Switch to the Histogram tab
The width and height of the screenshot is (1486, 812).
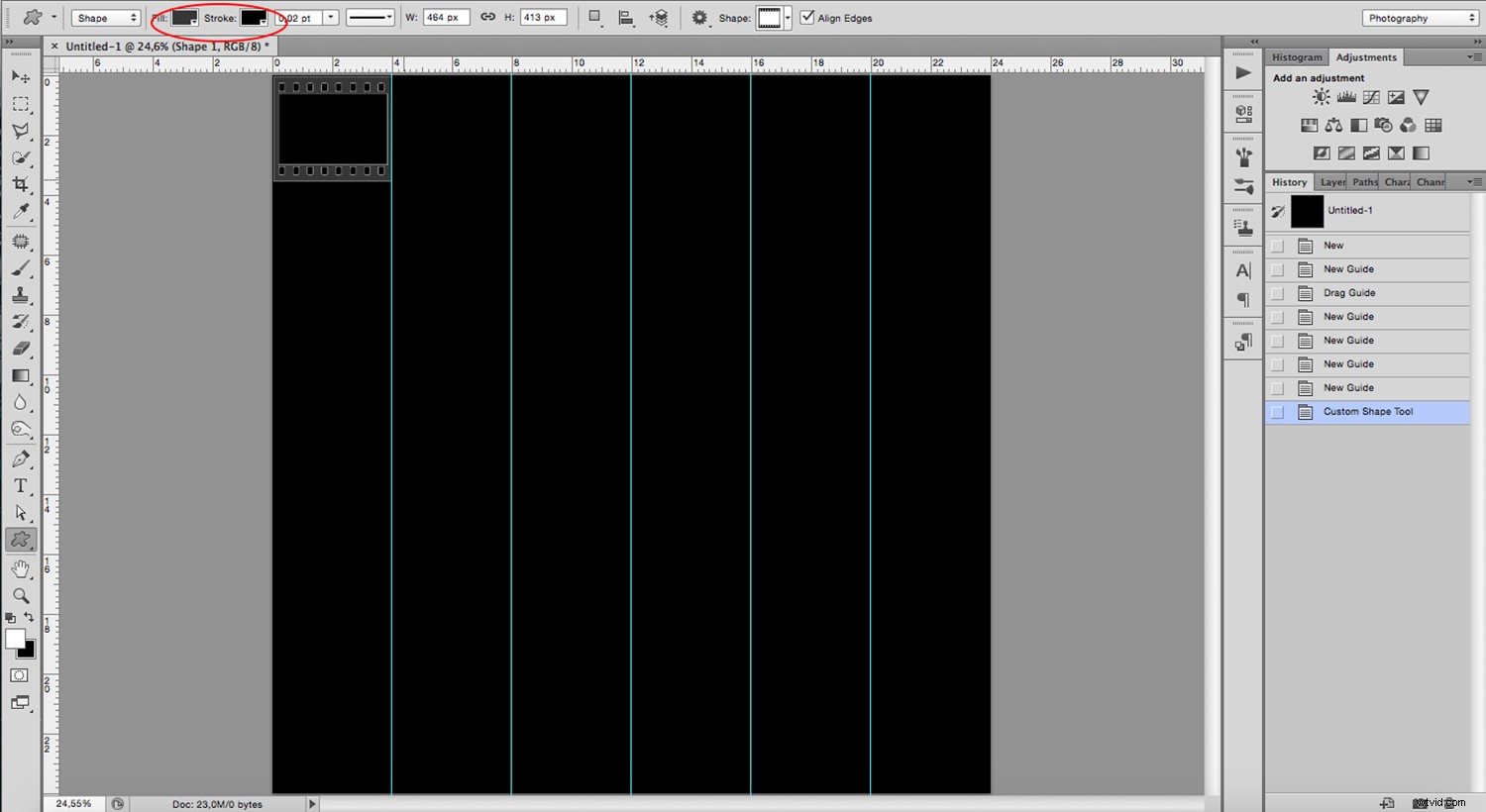[1297, 56]
